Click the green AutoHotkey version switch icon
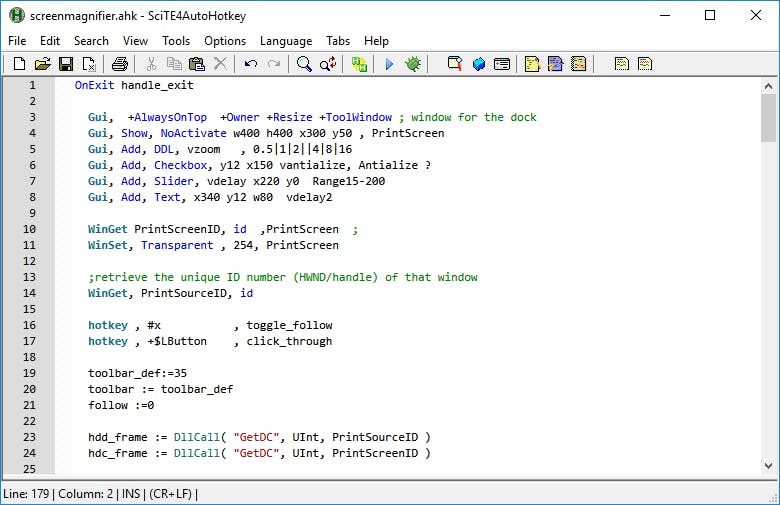The width and height of the screenshot is (780, 505). coord(359,64)
